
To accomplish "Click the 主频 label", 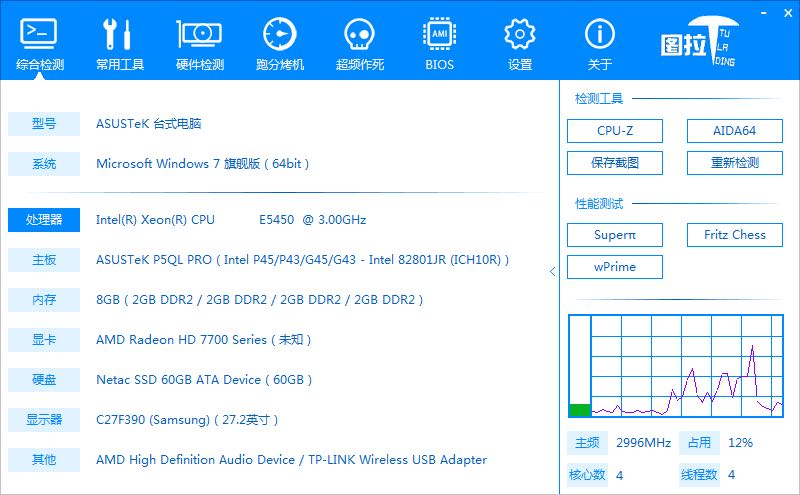I will point(587,443).
